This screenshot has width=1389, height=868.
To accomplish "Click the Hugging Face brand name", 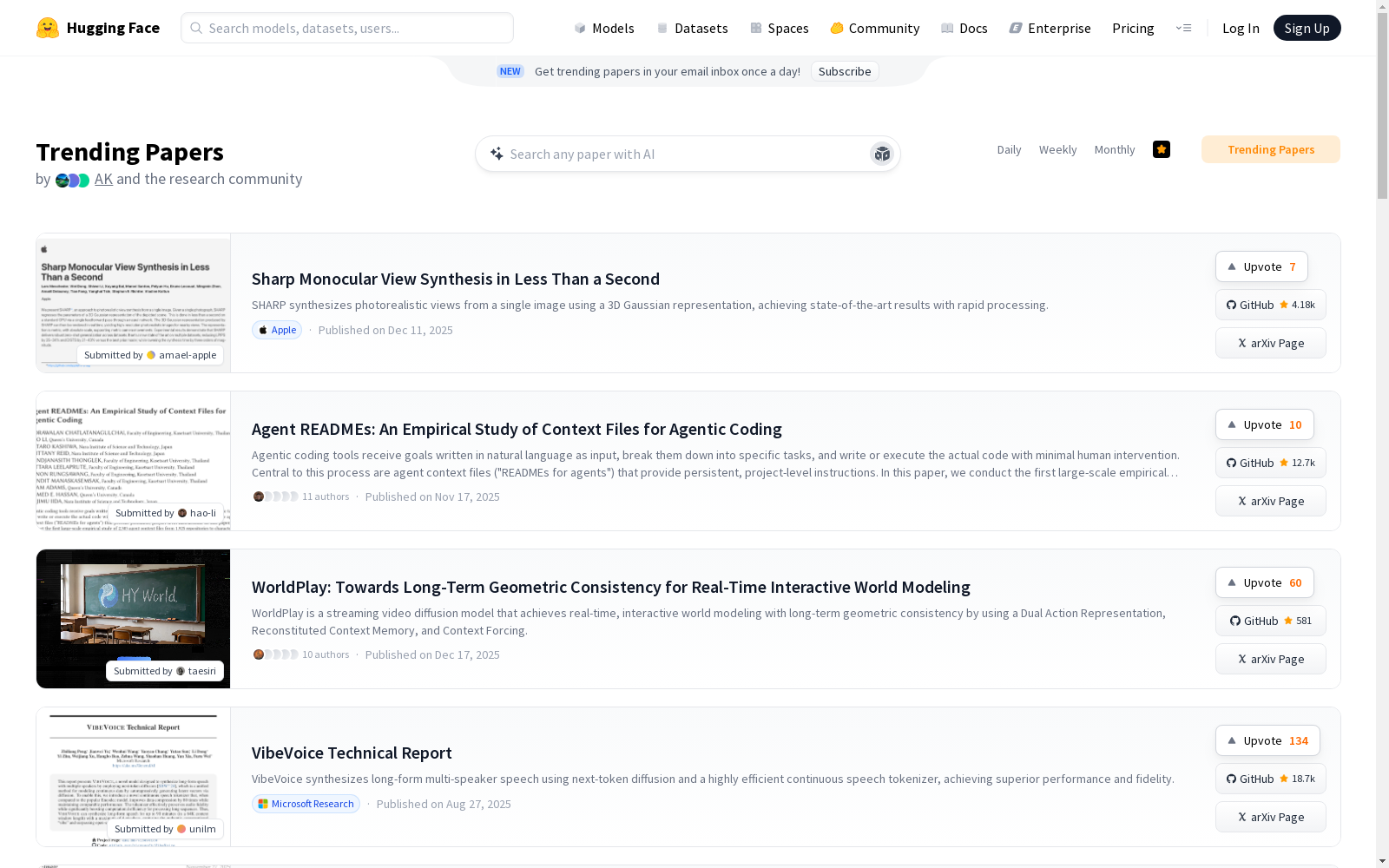I will [x=113, y=28].
